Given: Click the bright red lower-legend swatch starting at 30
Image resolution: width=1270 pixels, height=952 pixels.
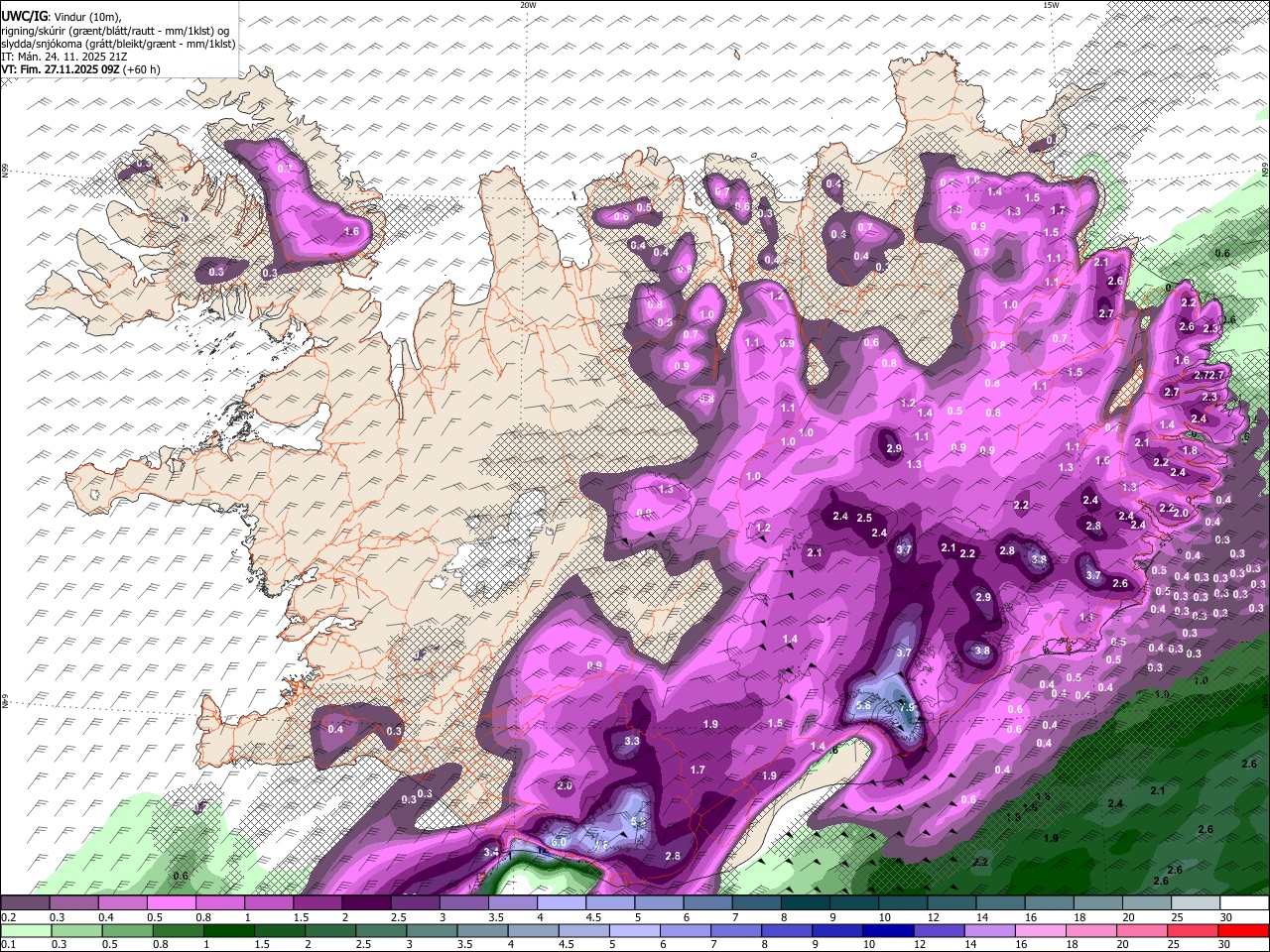Looking at the screenshot, I should (x=1244, y=931).
